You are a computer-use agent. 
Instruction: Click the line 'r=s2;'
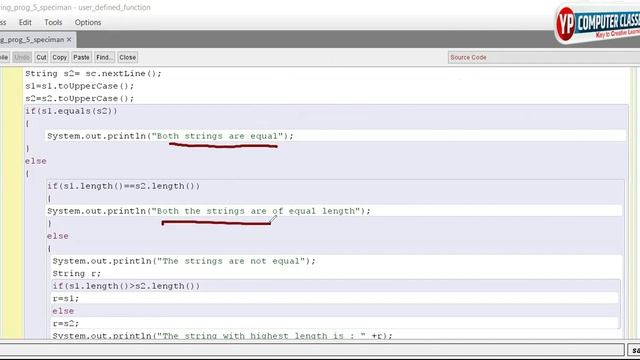pyautogui.click(x=66, y=324)
